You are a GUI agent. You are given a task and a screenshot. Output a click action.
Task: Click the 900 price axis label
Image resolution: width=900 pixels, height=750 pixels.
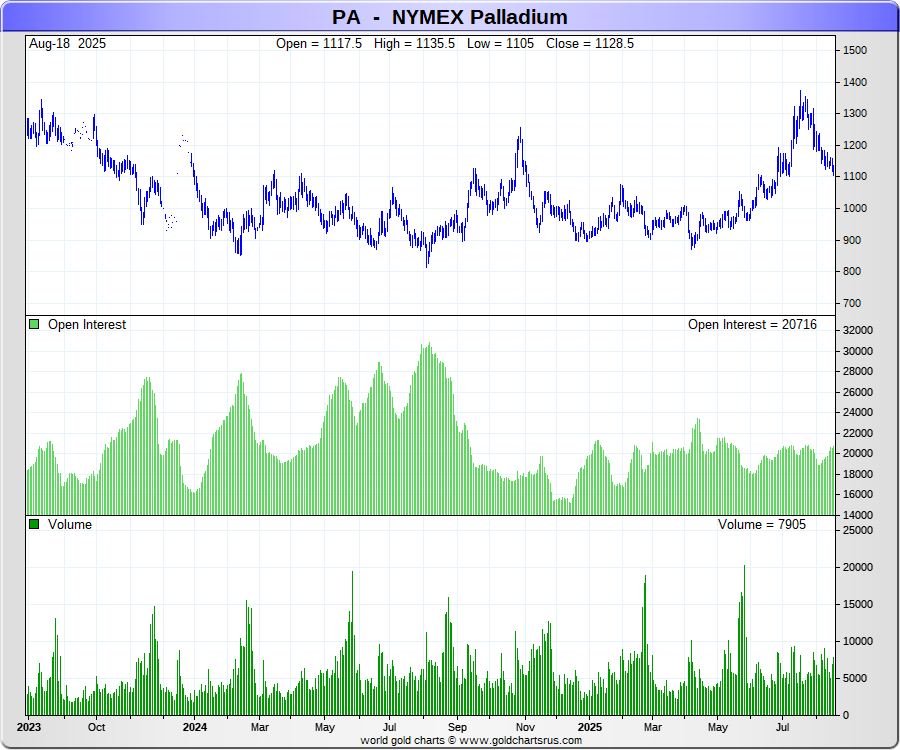point(852,240)
